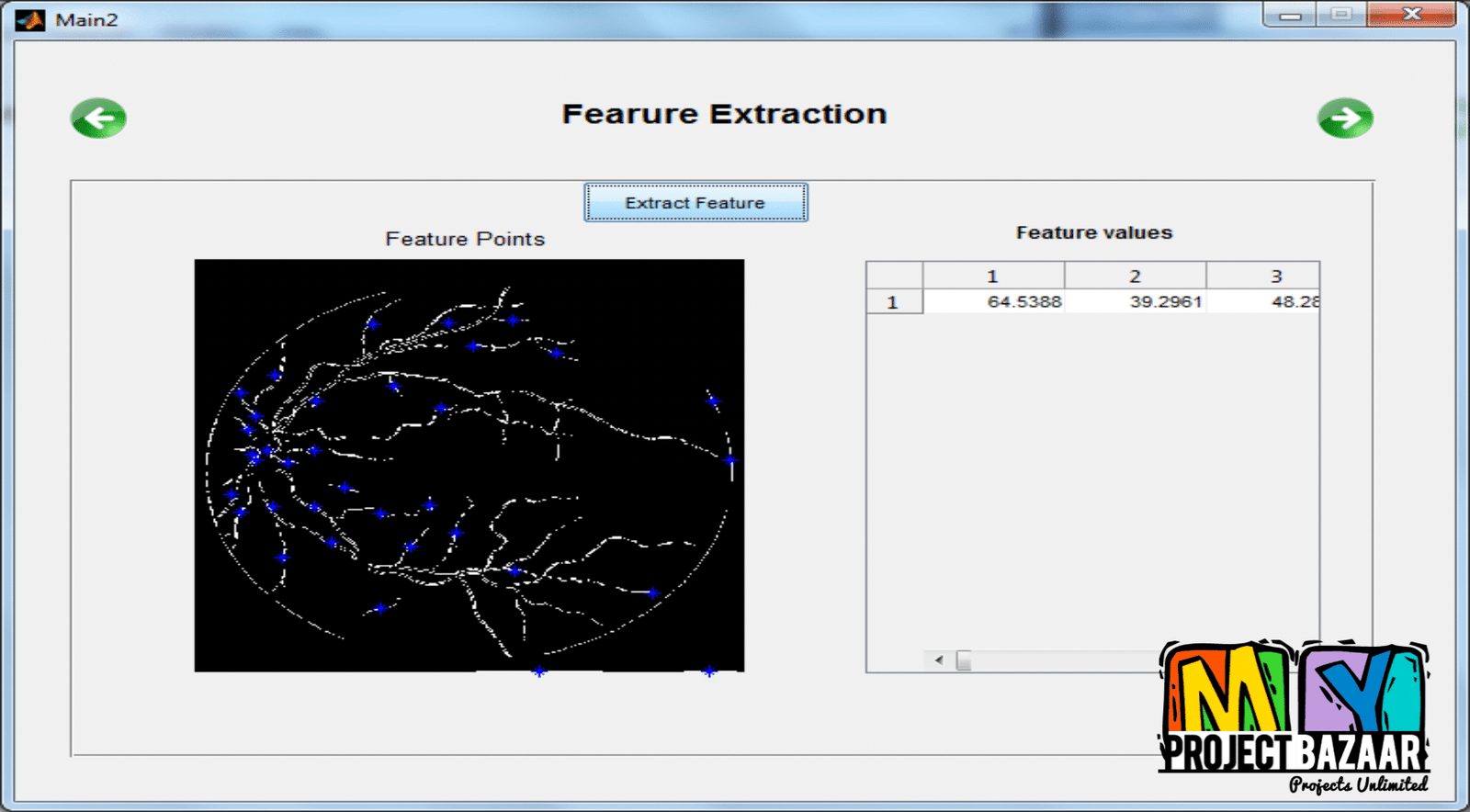Screen dimensions: 1470x812
Task: Click the My Project Bazaar logo
Action: pyautogui.click(x=1294, y=716)
